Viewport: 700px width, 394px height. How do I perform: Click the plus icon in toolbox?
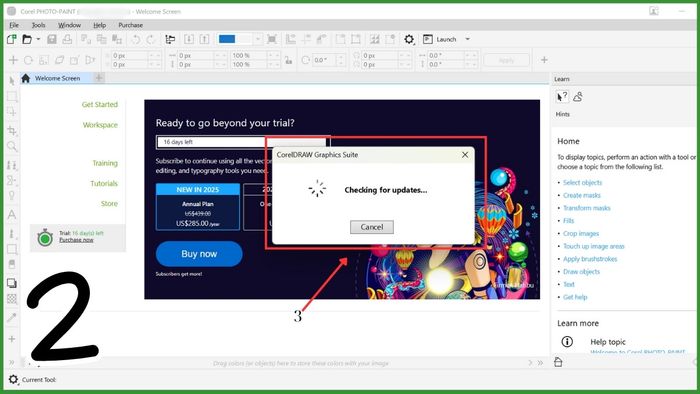tap(12, 339)
